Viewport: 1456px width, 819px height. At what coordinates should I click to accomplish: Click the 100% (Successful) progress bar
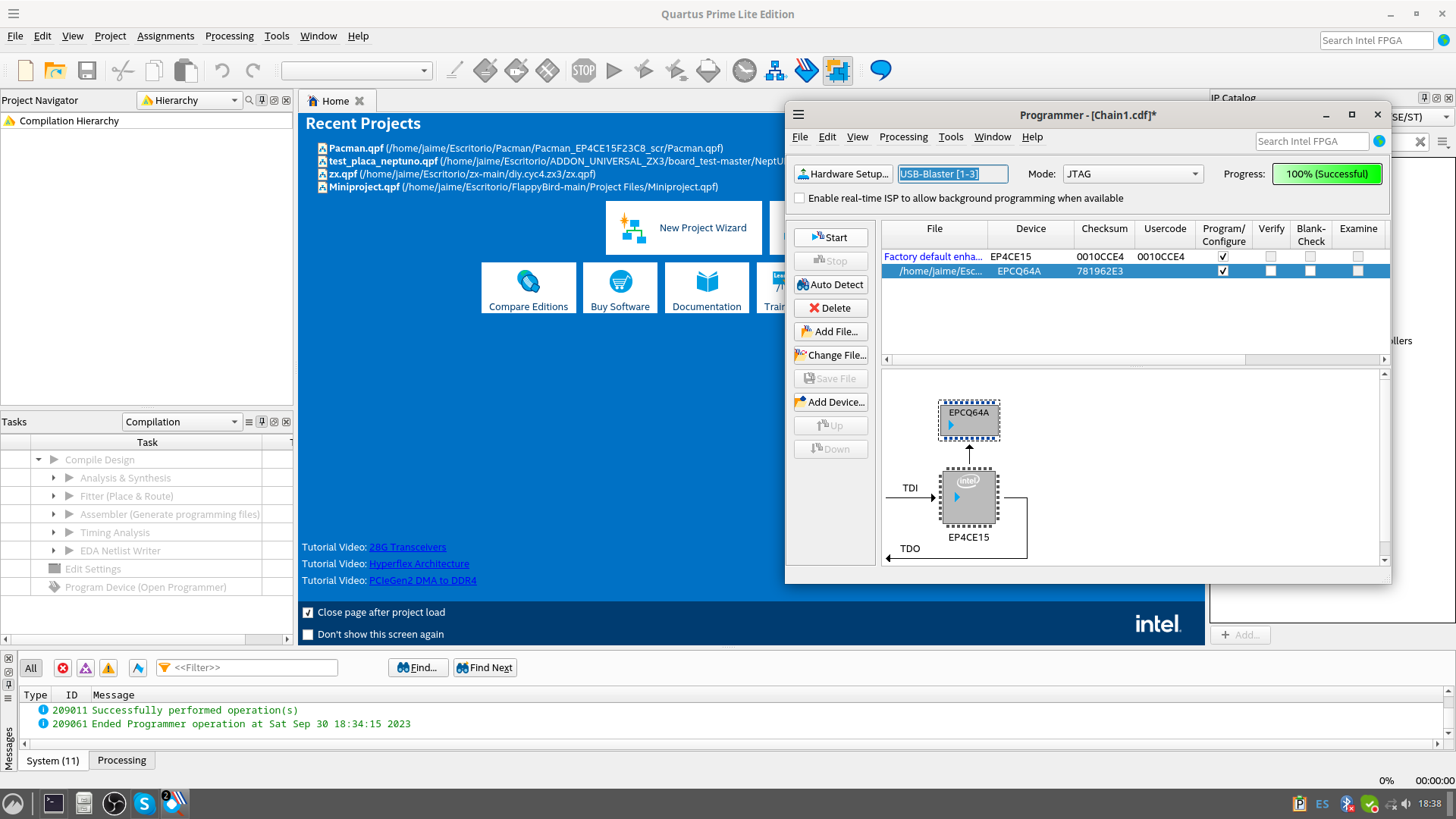point(1326,174)
